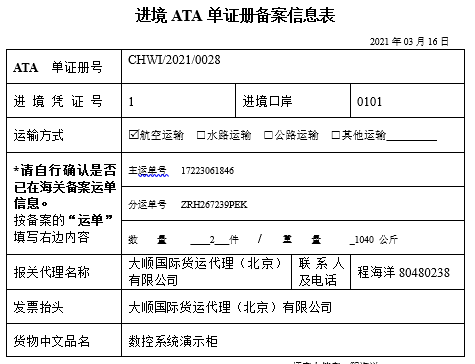The height and width of the screenshot is (364, 475).
Task: Select house waybill number ZRH267239PEK
Action: click(214, 204)
